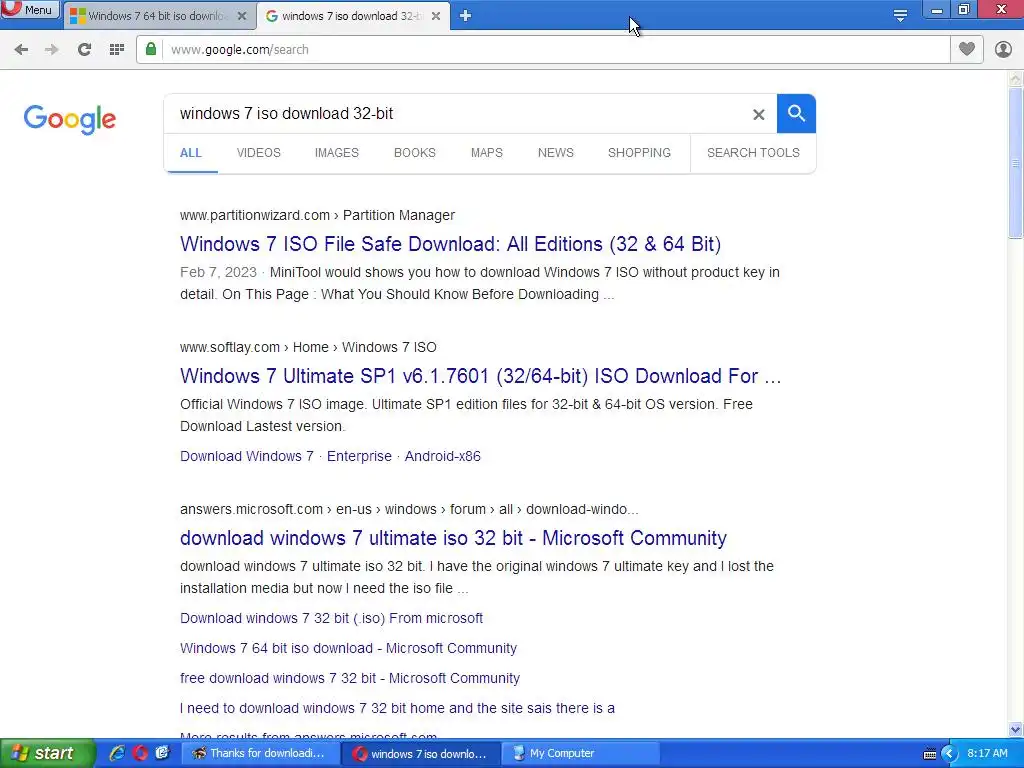Open the Speed Dial grid icon
The image size is (1024, 768).
[117, 50]
